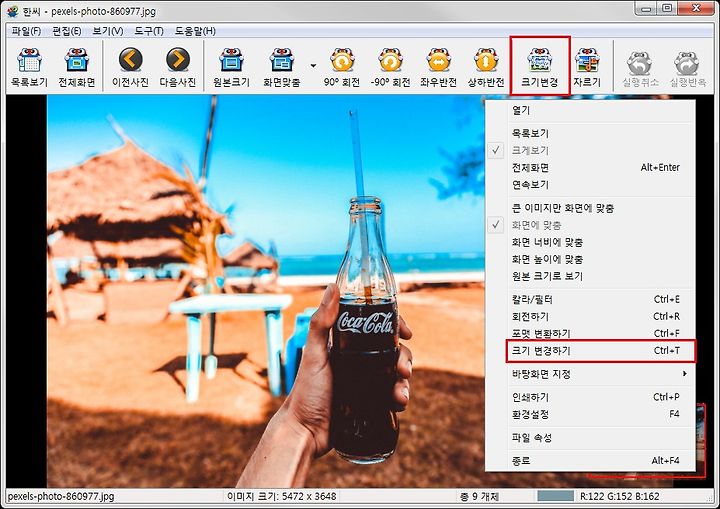The height and width of the screenshot is (509, 720).
Task: Choose 포맷 변환하기 in context menu
Action: click(590, 333)
